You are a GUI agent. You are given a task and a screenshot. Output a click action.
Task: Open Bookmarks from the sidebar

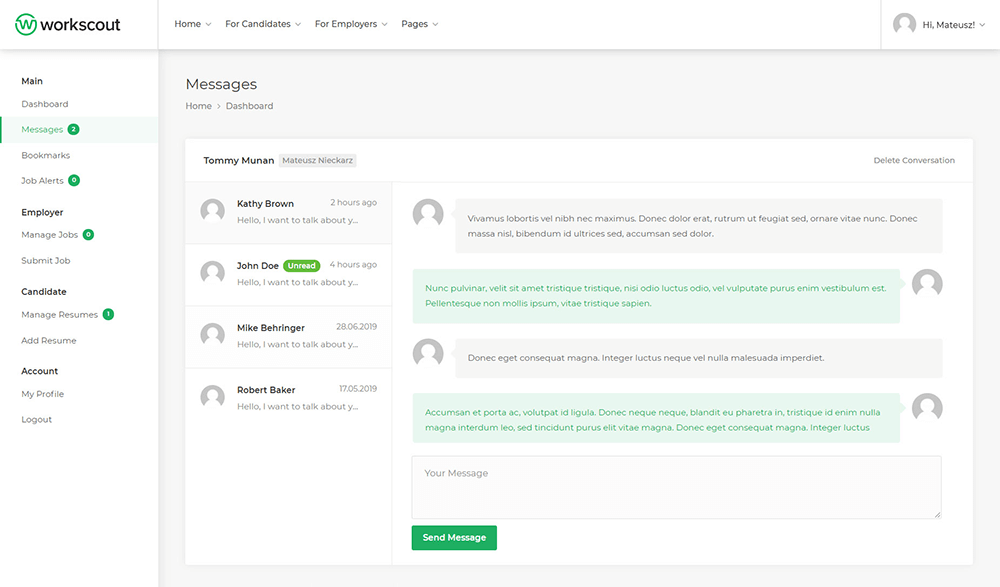(x=46, y=156)
